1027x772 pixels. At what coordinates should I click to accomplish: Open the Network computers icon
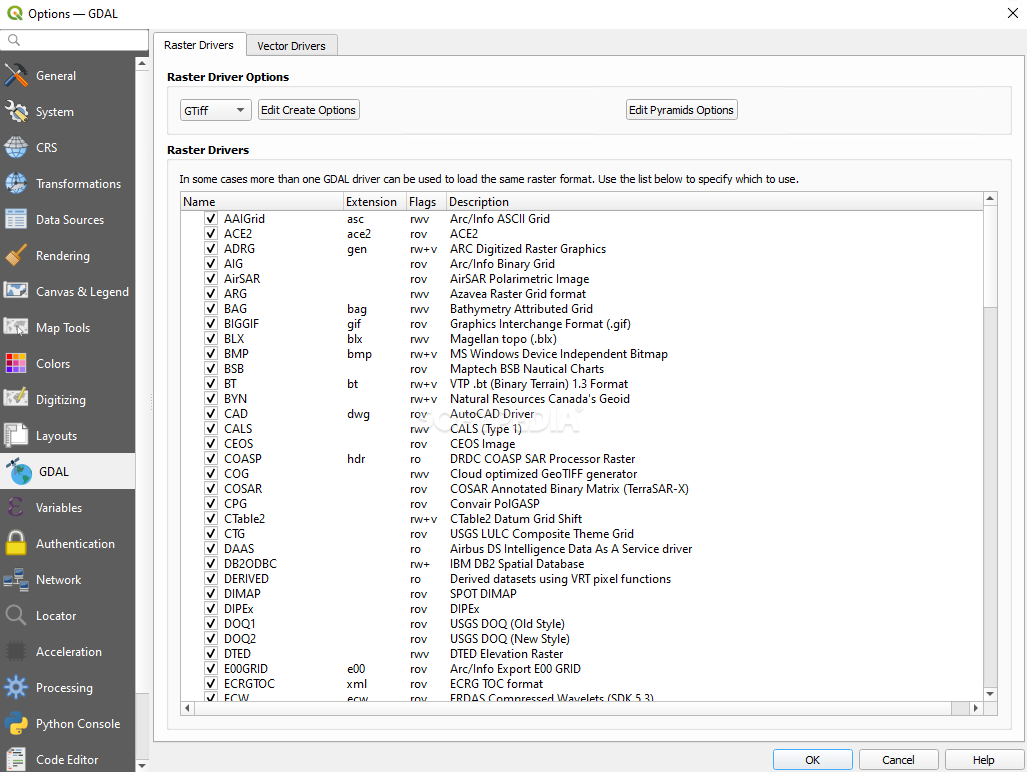point(16,579)
